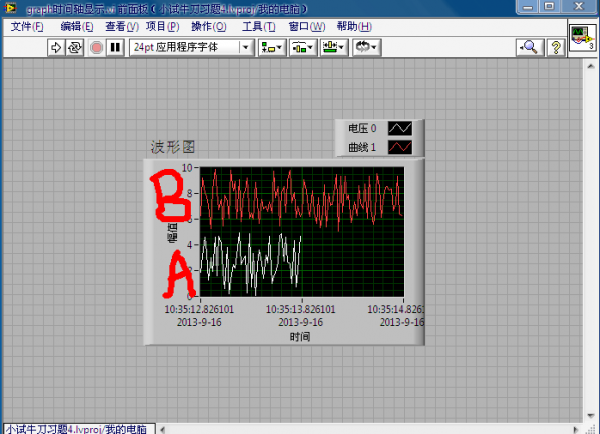600x434 pixels.
Task: Click the 电压 0 plot legend swatch
Action: pos(400,128)
